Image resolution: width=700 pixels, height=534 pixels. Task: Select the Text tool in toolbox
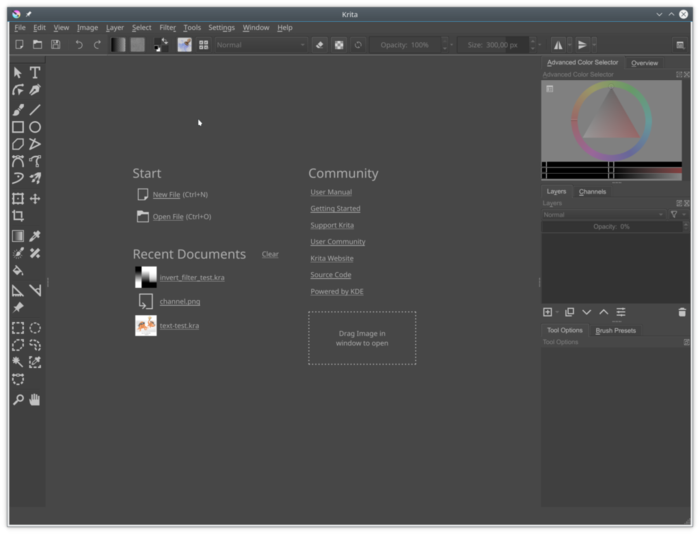tap(35, 72)
